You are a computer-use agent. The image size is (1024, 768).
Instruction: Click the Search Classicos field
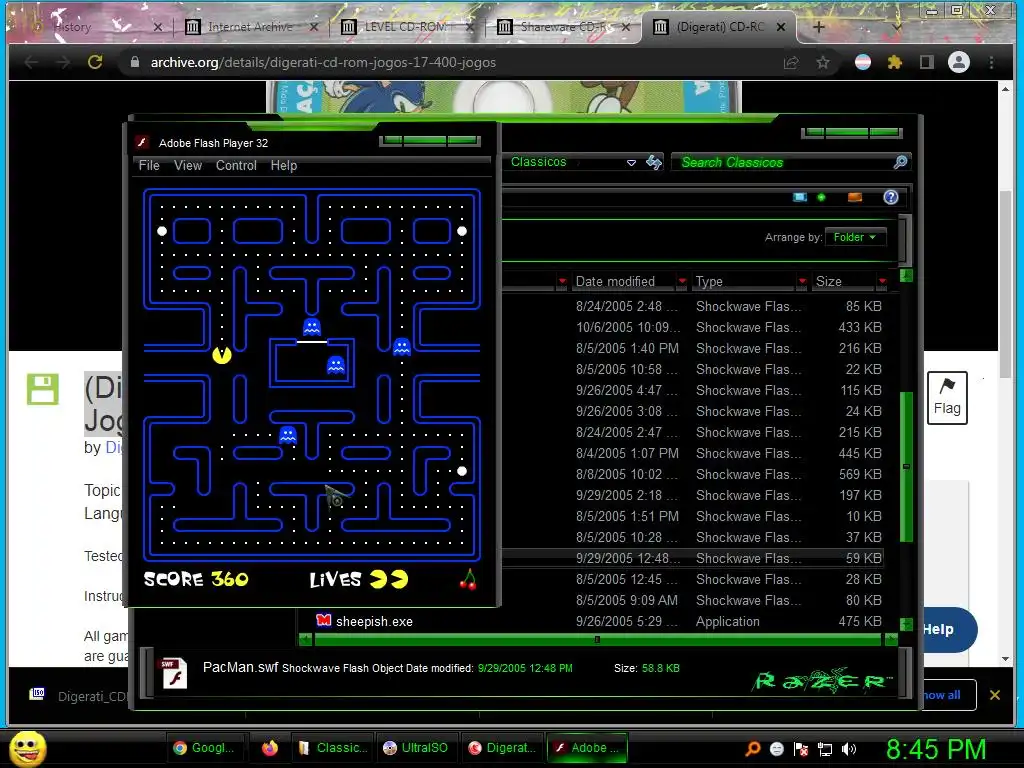pos(784,162)
